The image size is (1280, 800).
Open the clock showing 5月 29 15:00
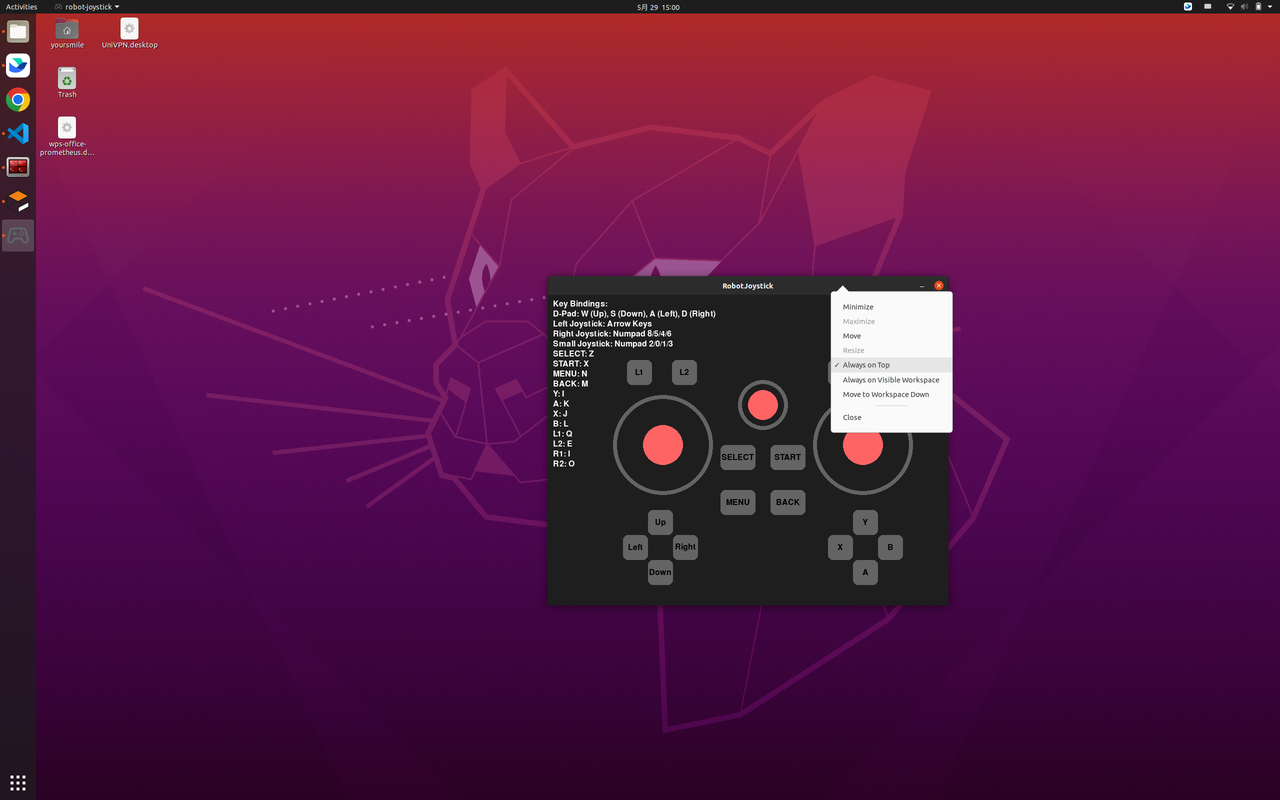click(x=658, y=7)
